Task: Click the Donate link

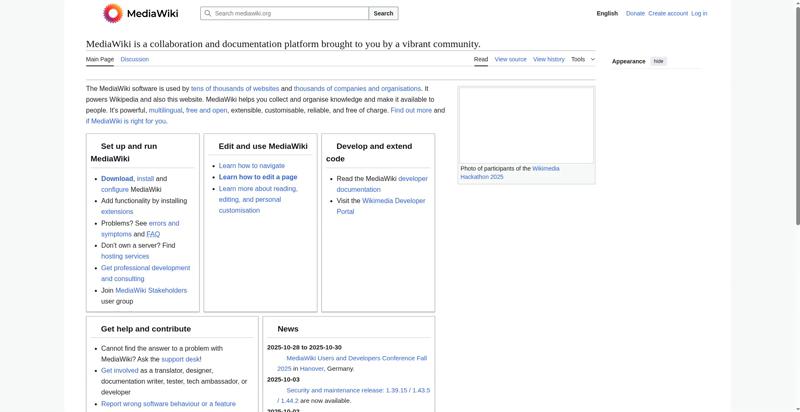Action: (635, 13)
